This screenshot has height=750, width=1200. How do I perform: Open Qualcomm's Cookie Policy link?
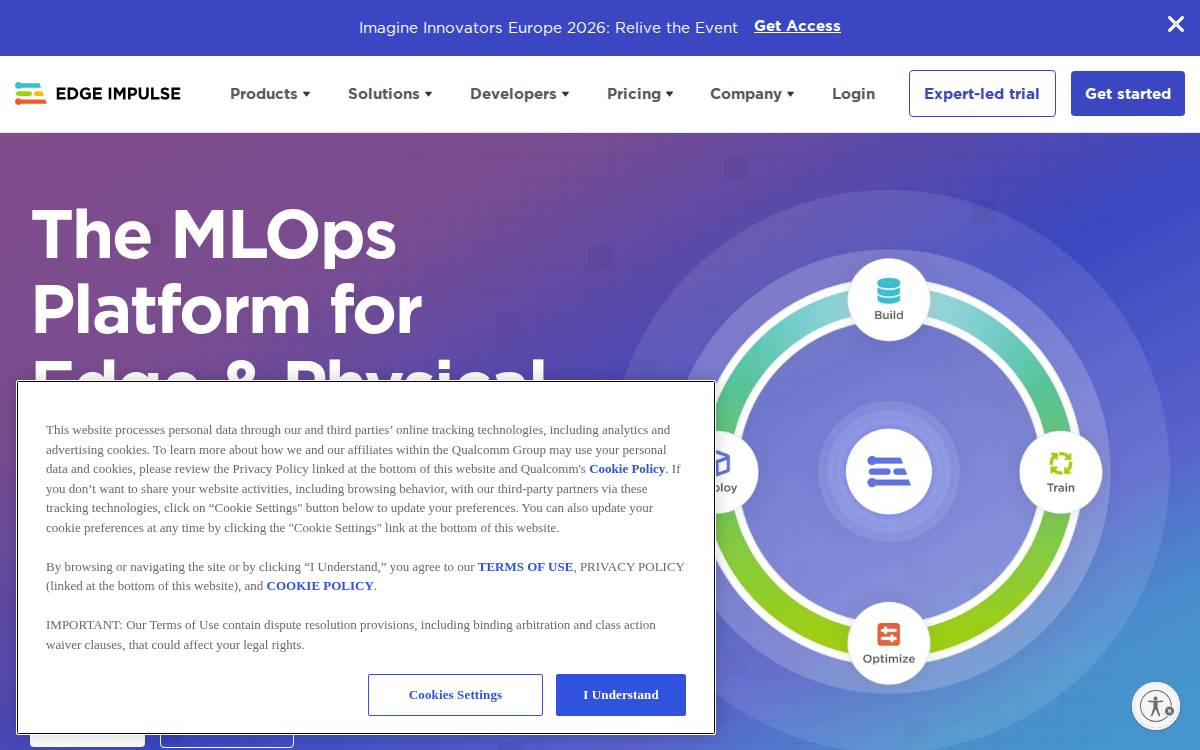pyautogui.click(x=627, y=469)
